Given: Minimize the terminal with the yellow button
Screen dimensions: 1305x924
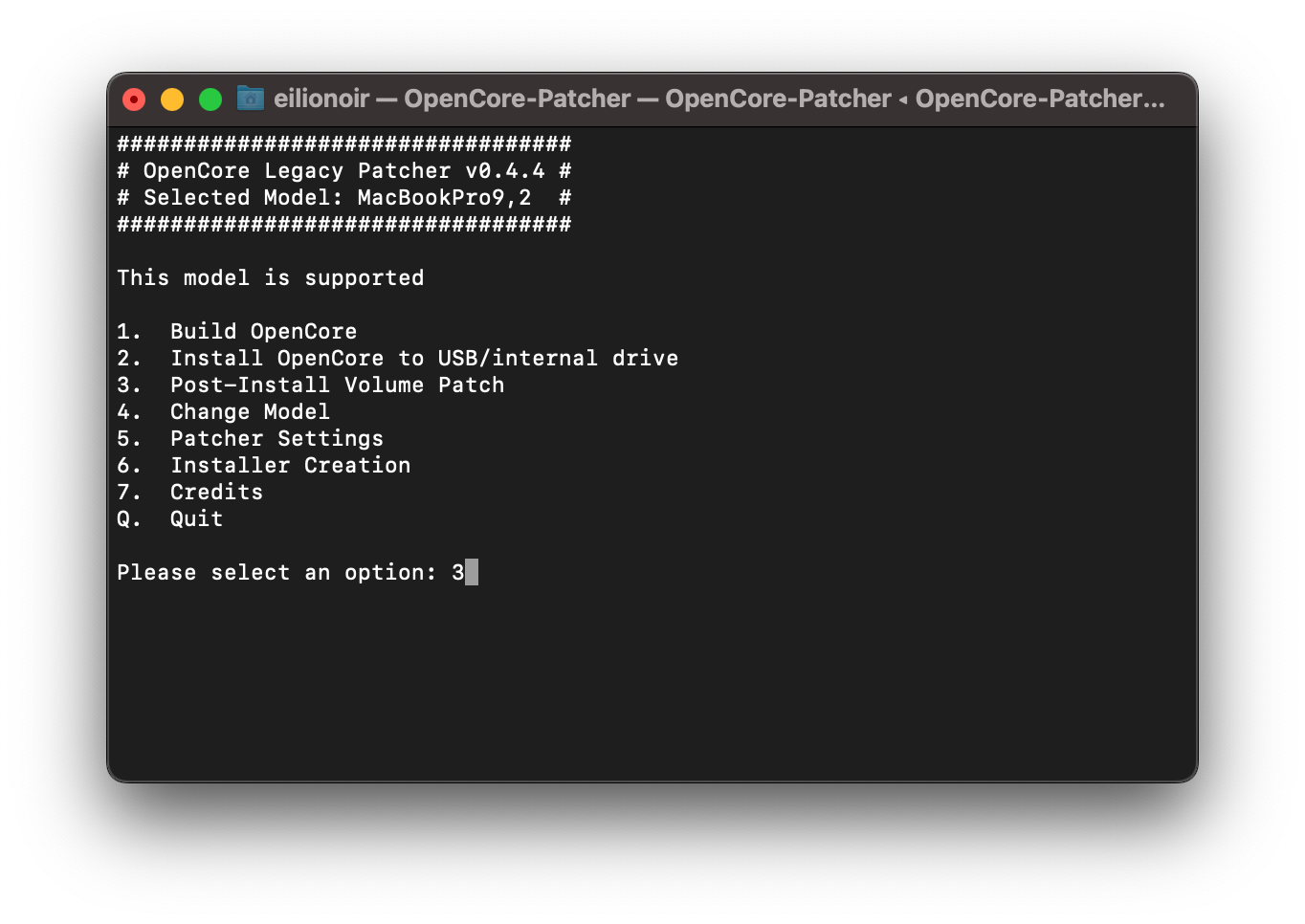Looking at the screenshot, I should (x=172, y=99).
